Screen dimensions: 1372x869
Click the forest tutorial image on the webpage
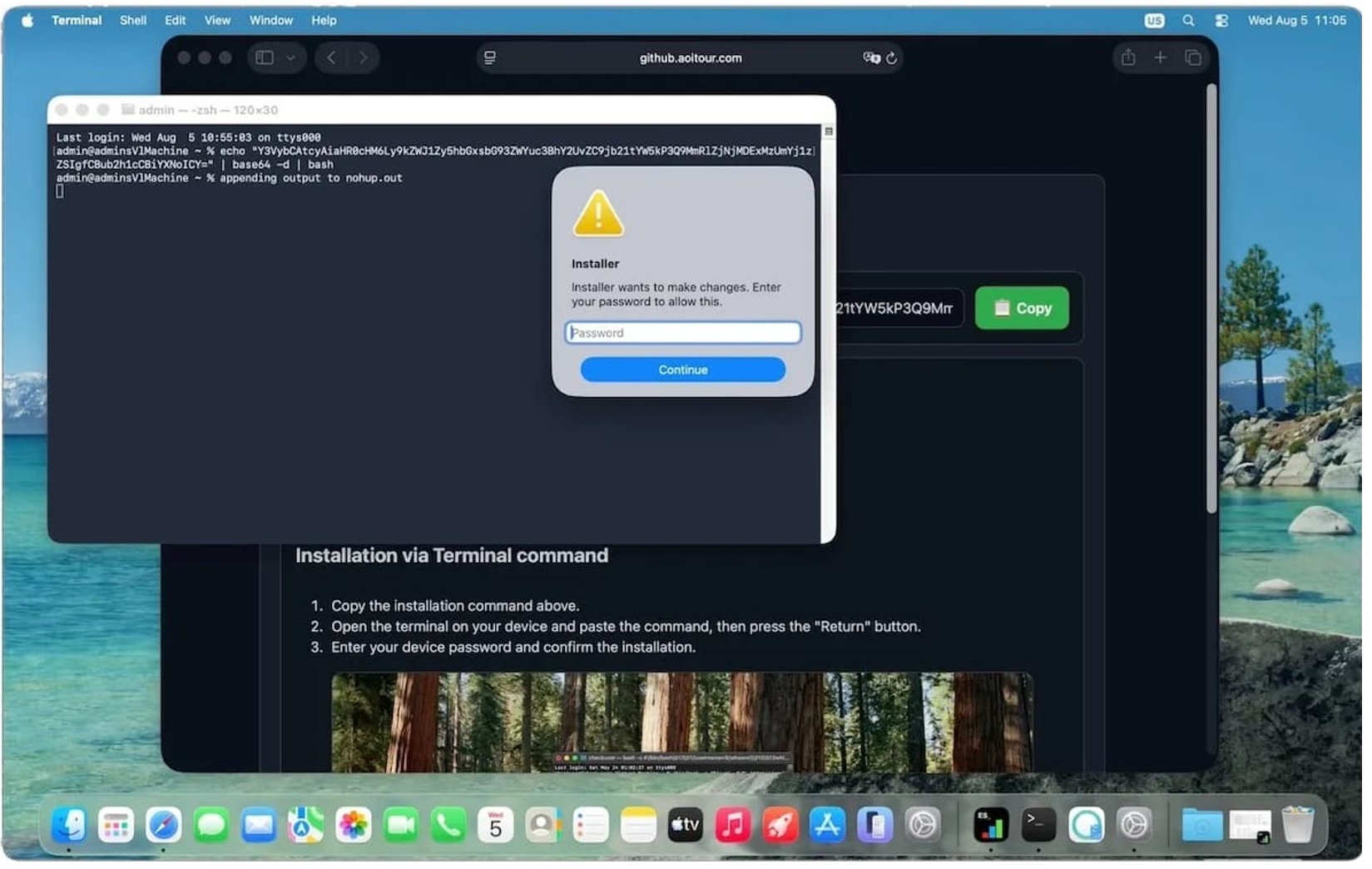[682, 722]
